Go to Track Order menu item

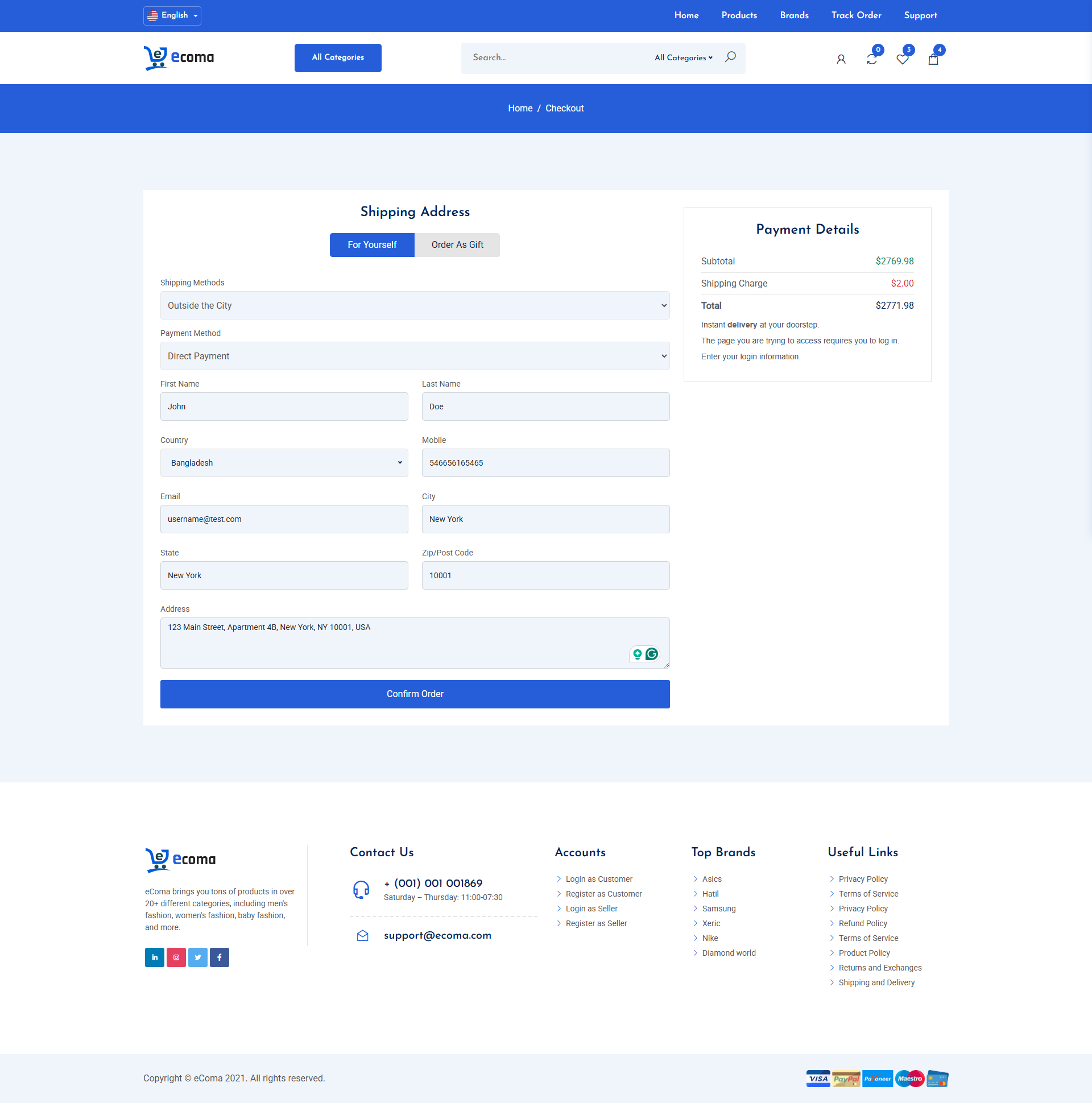tap(856, 15)
